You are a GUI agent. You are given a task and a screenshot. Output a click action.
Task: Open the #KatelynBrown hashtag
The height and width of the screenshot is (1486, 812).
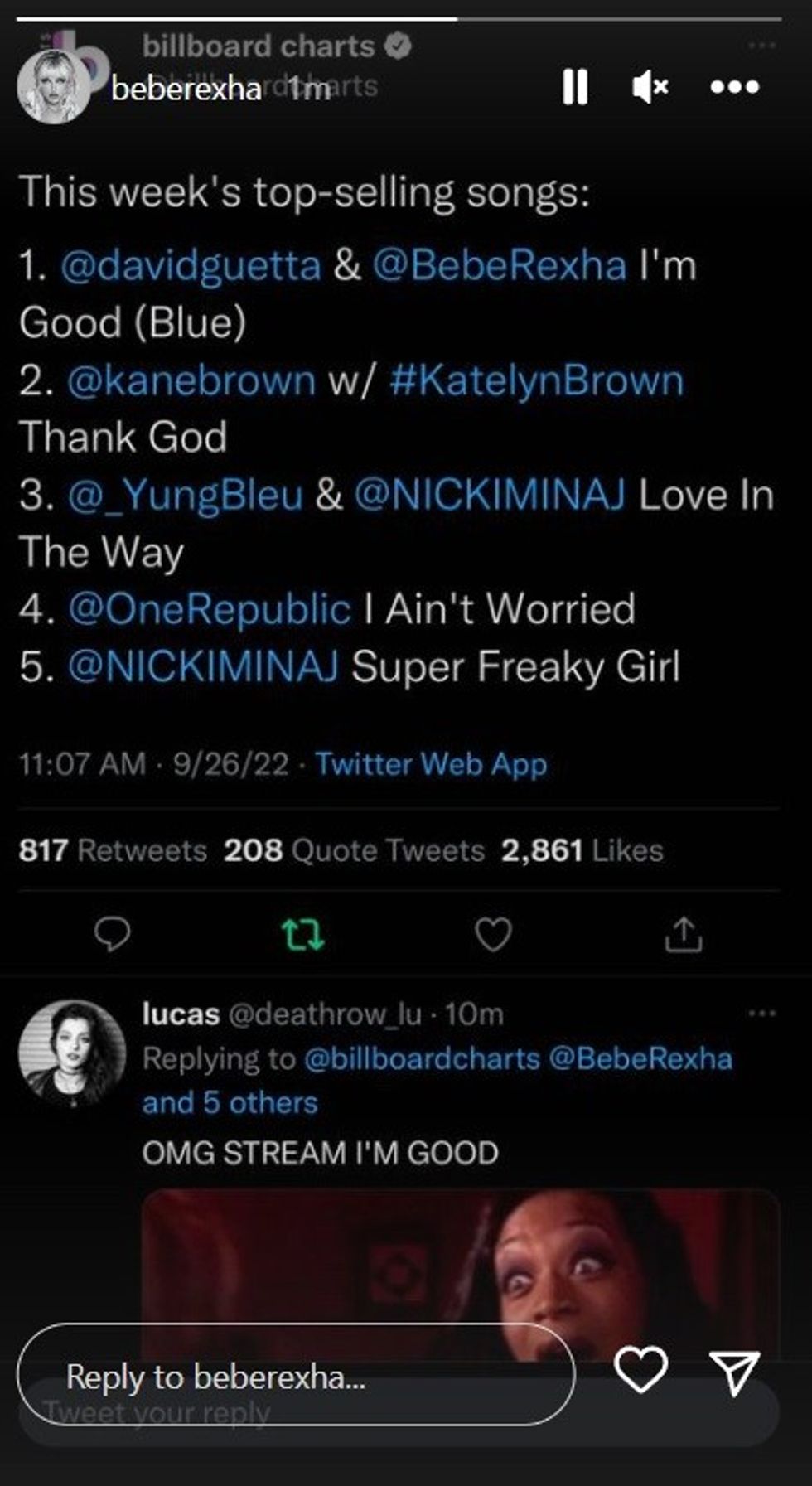tap(537, 380)
